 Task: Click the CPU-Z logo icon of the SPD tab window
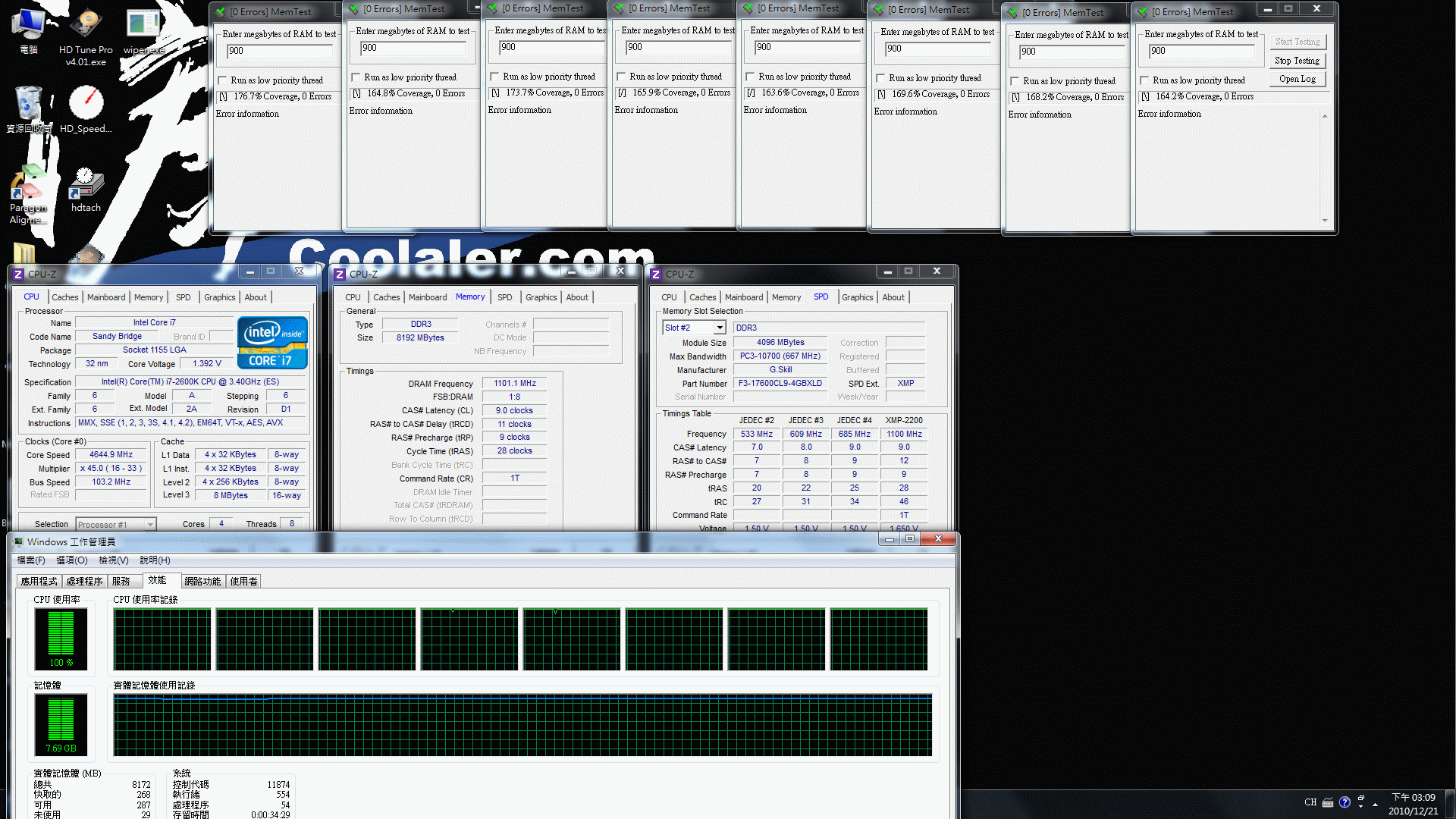coord(656,274)
